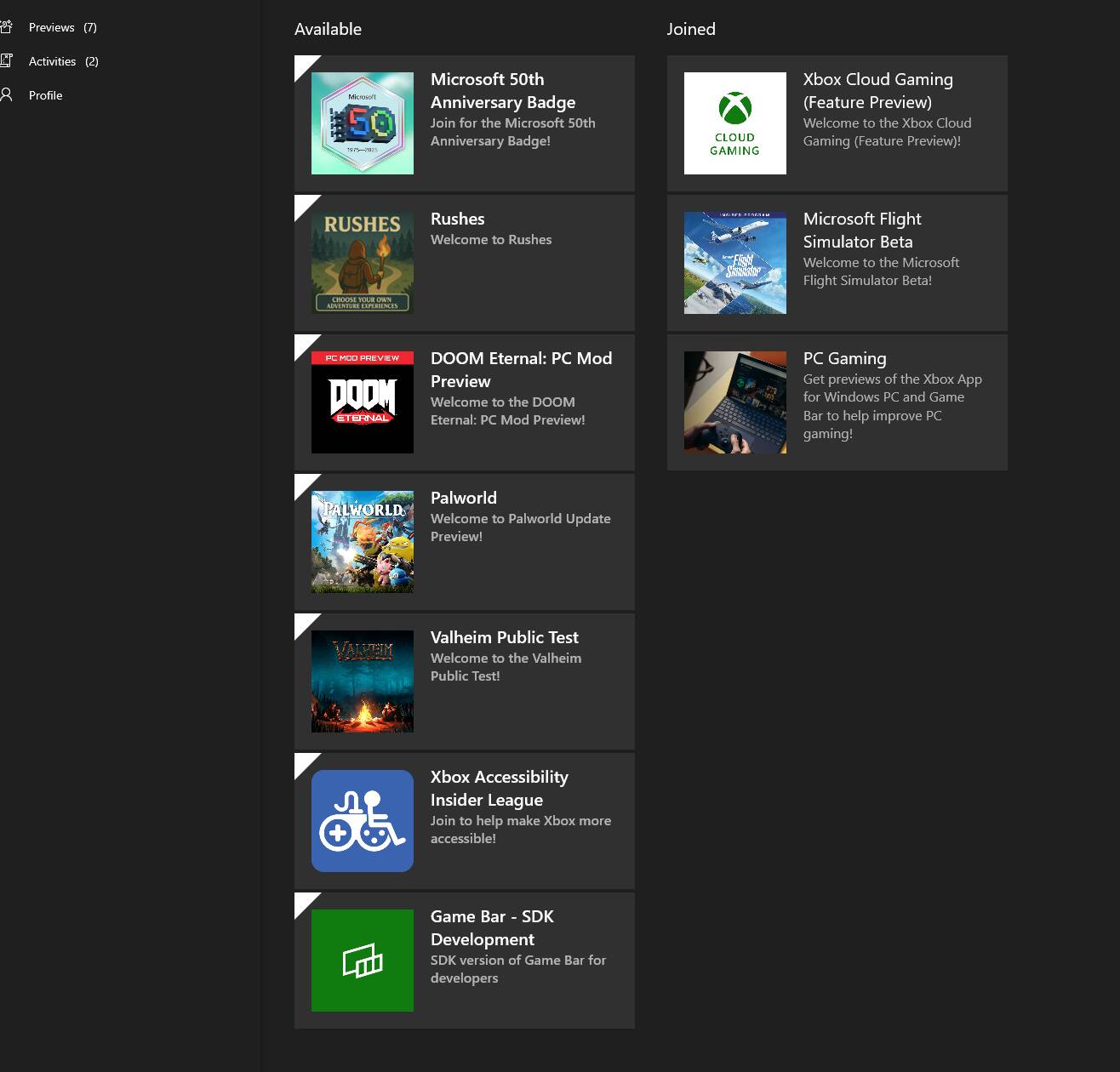
Task: Click the DOOM Eternal cover art
Action: 363,402
